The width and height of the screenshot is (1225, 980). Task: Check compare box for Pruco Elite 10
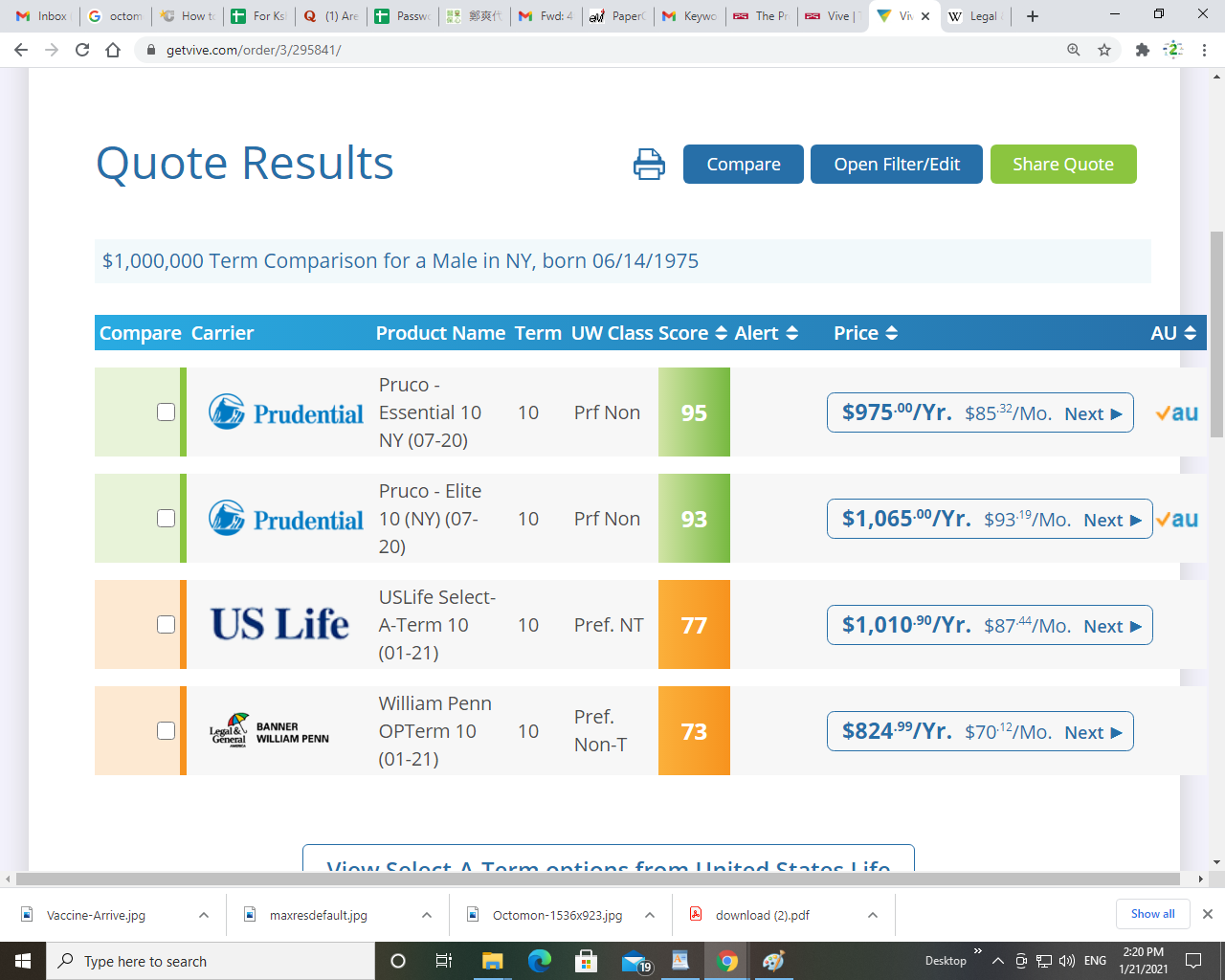(166, 519)
